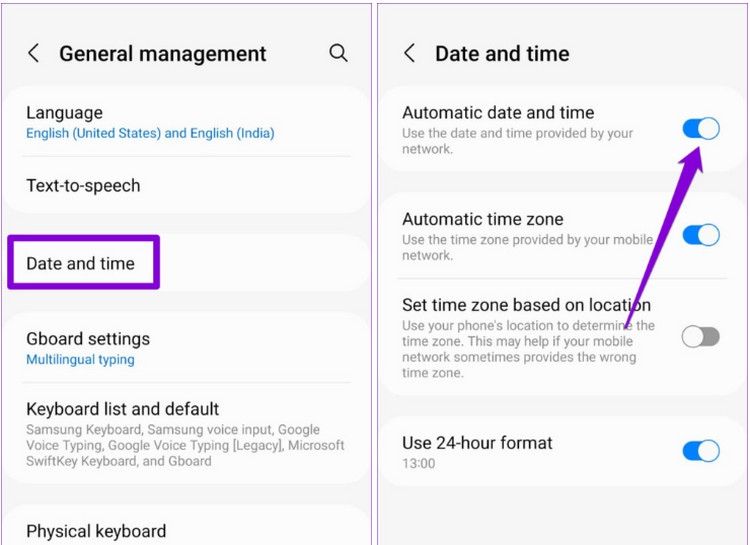This screenshot has height=545, width=750.
Task: Open search in General management
Action: [338, 53]
